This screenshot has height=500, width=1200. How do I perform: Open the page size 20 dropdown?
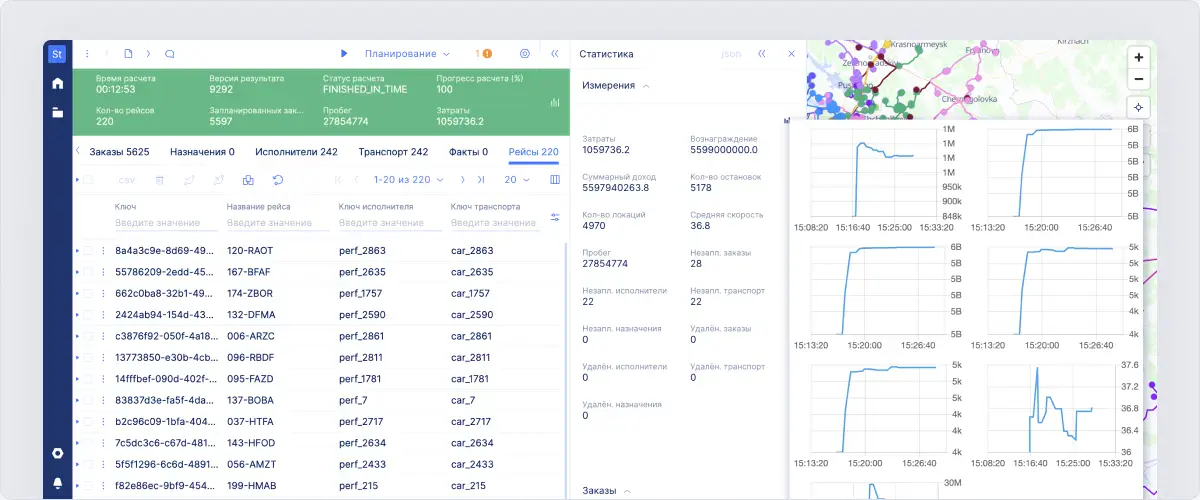pos(516,180)
